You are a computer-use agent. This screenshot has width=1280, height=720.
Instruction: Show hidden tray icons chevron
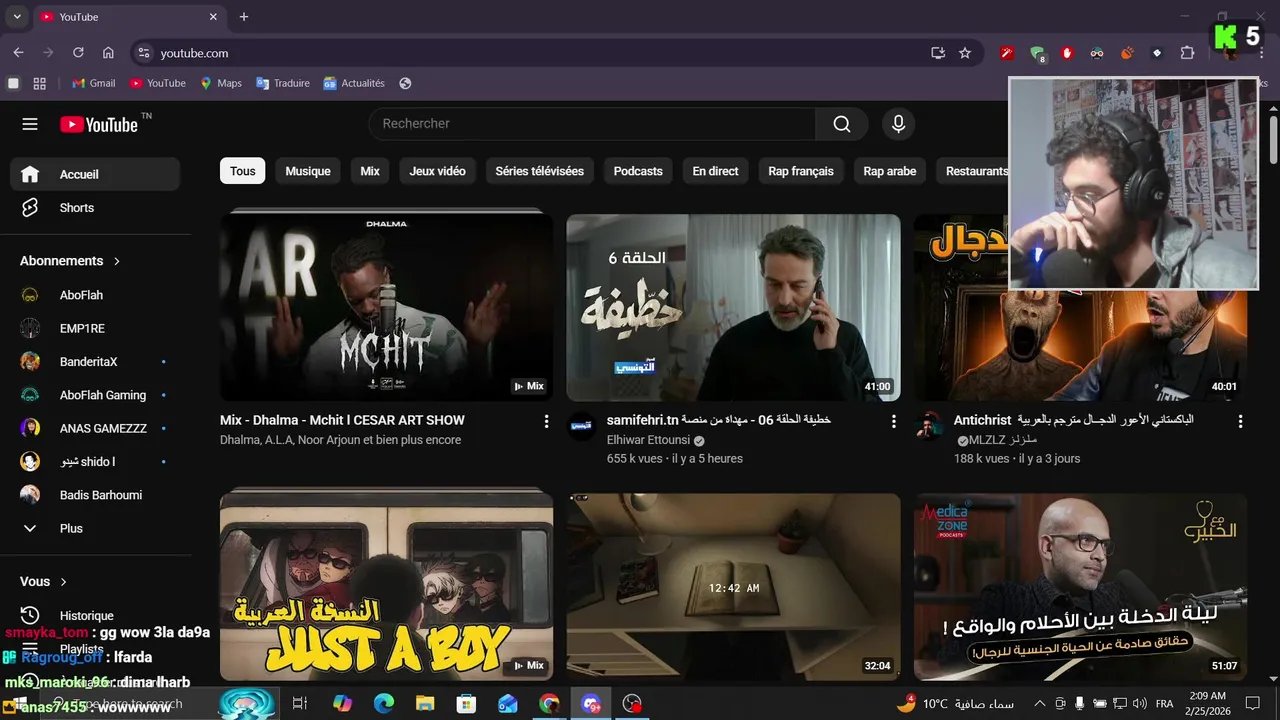tap(1039, 704)
